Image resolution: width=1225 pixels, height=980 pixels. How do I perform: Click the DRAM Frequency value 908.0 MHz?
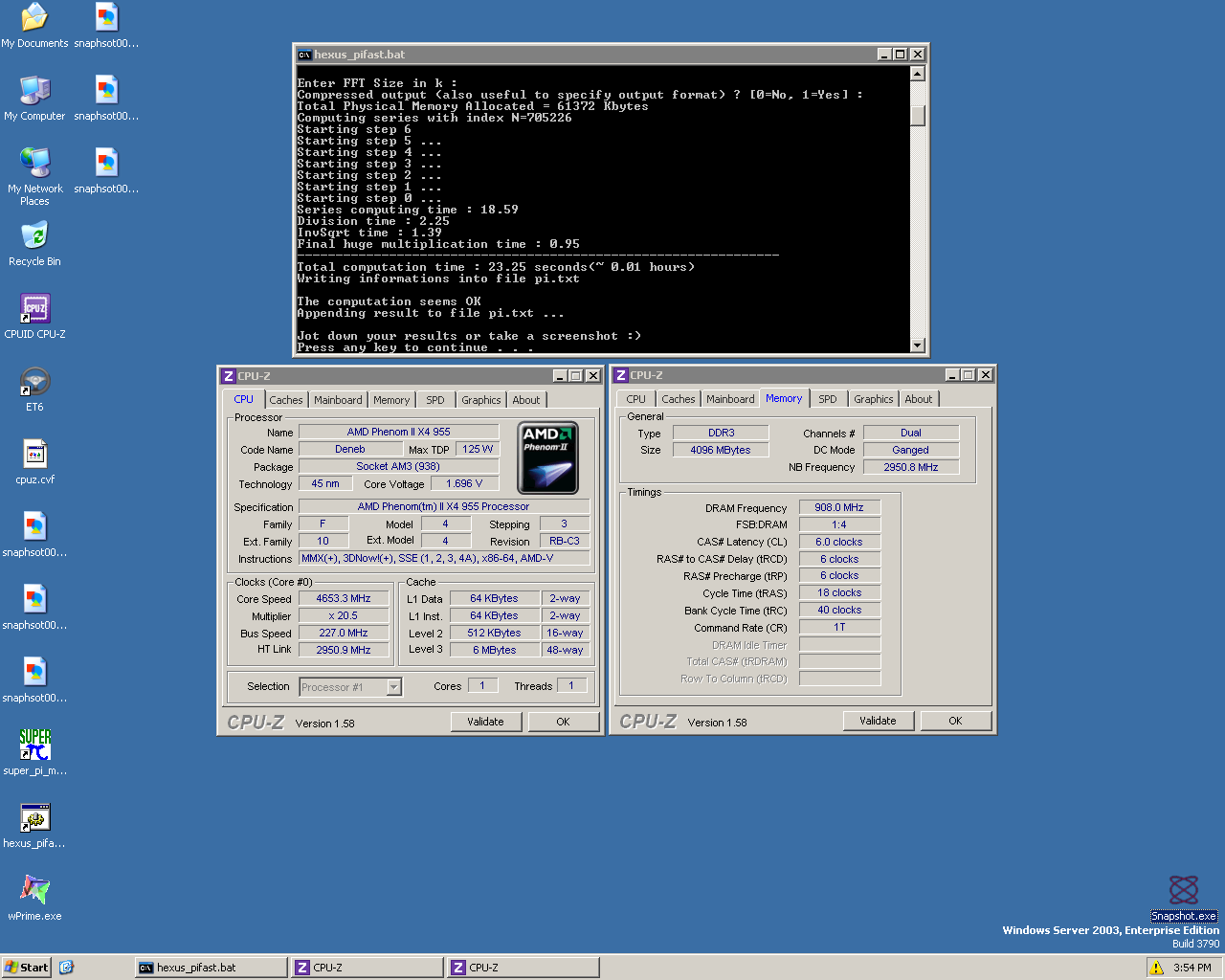[839, 507]
